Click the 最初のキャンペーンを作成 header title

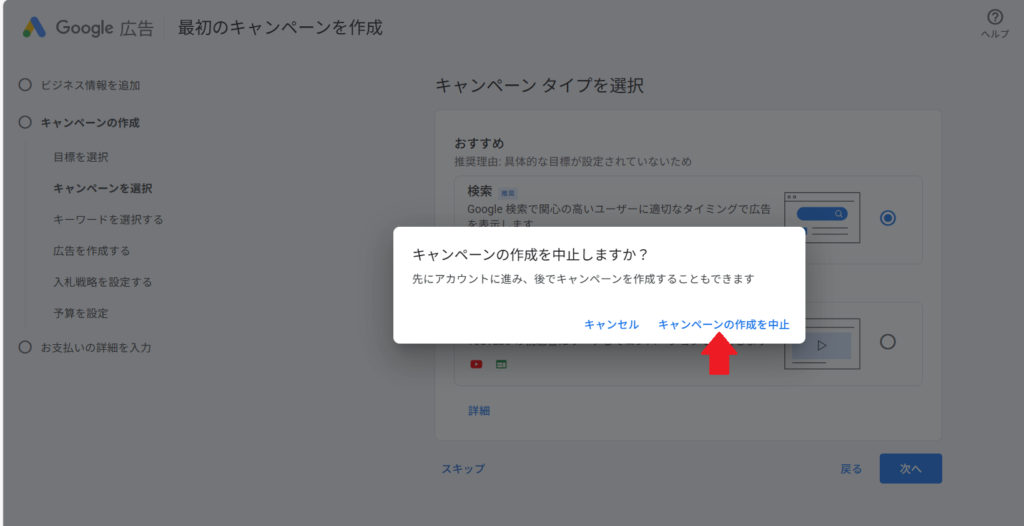point(280,28)
